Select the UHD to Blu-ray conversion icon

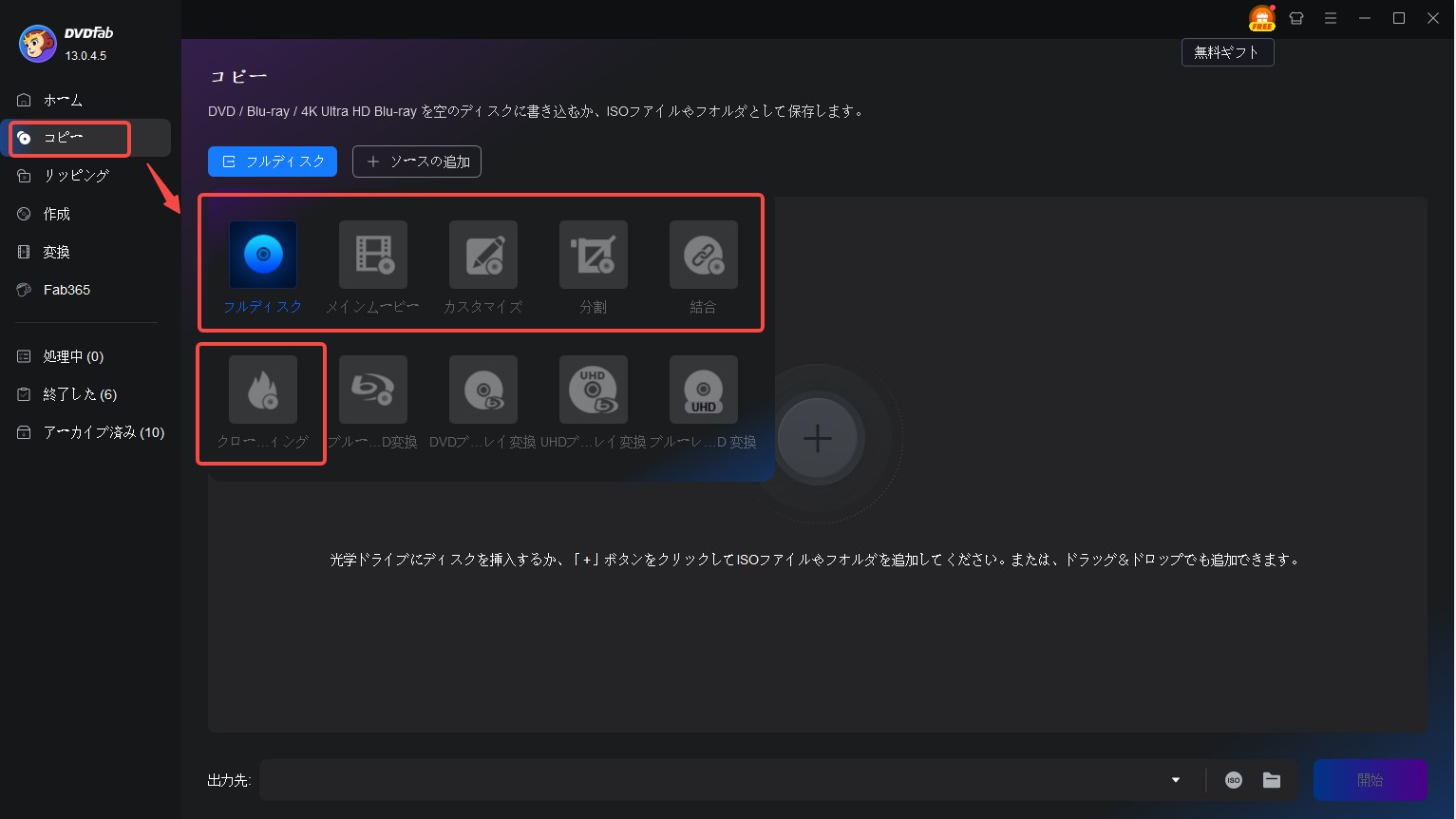(x=594, y=390)
